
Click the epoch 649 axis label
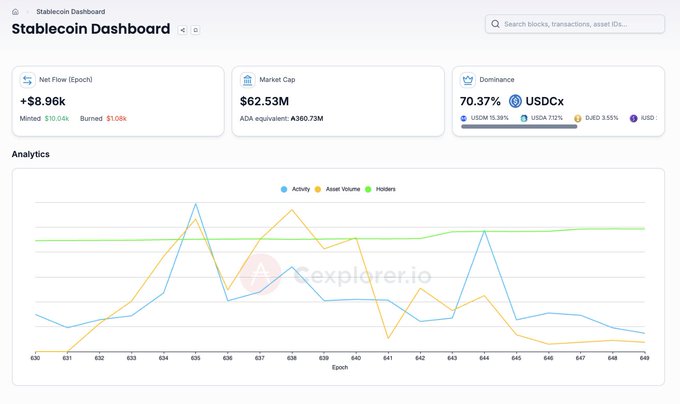pyautogui.click(x=644, y=358)
